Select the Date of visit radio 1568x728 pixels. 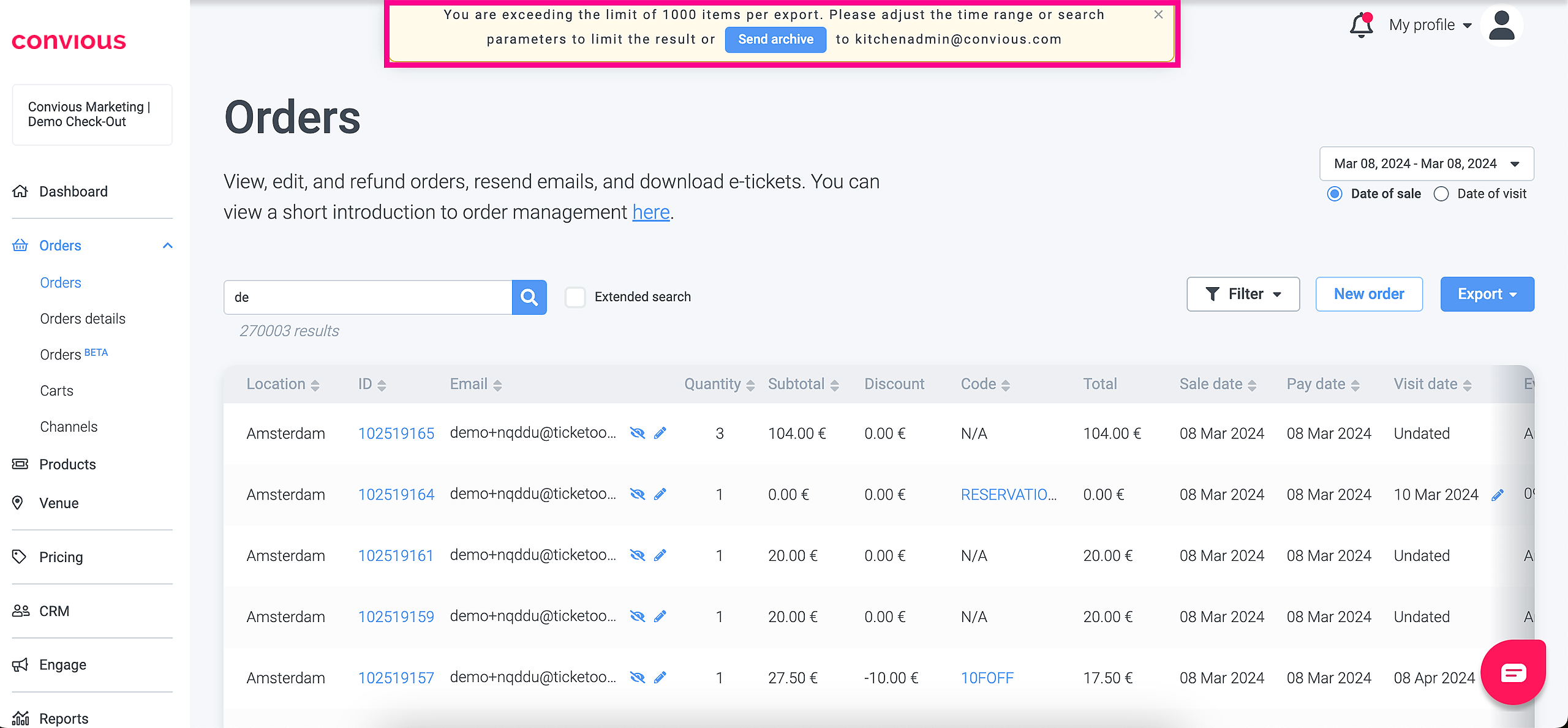pos(1441,194)
